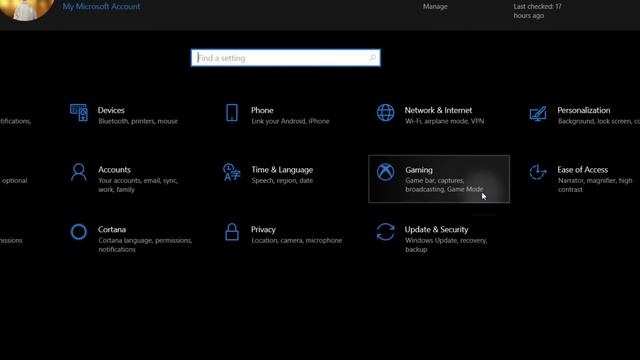Open the Devices settings icon
This screenshot has width=640, height=360.
coord(78,113)
